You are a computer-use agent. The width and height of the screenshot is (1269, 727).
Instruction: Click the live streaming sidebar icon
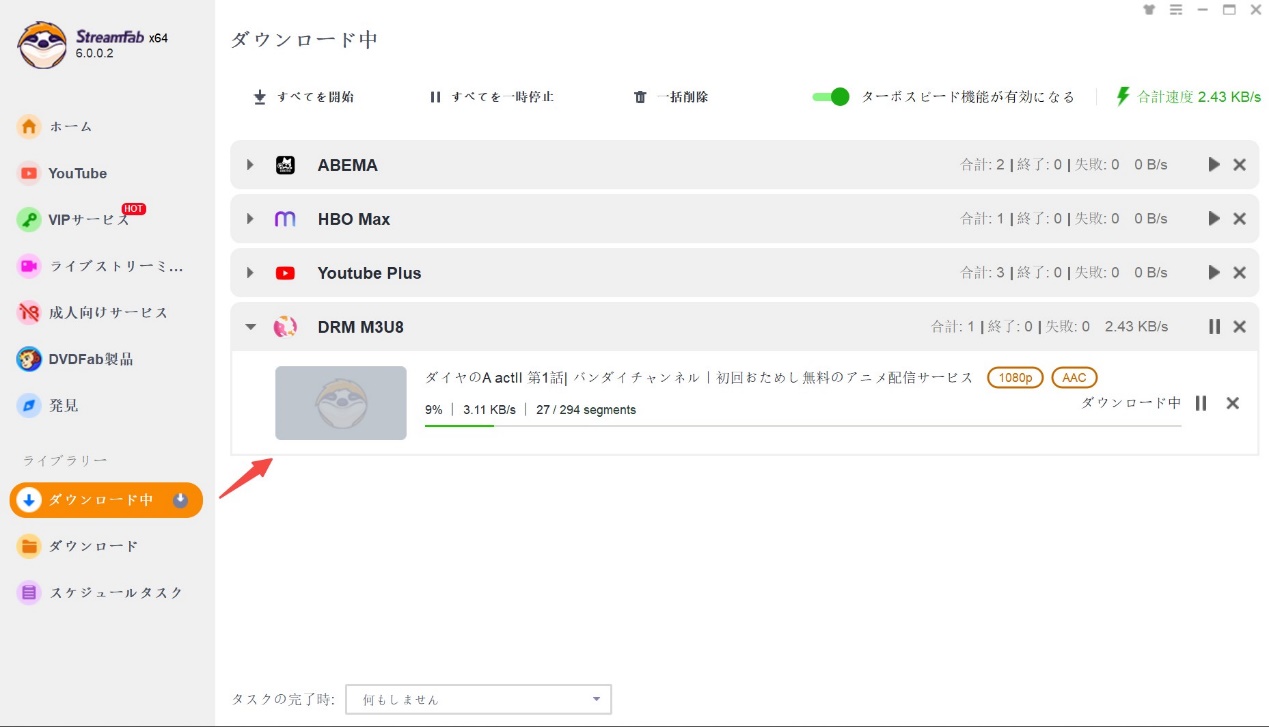(x=30, y=265)
